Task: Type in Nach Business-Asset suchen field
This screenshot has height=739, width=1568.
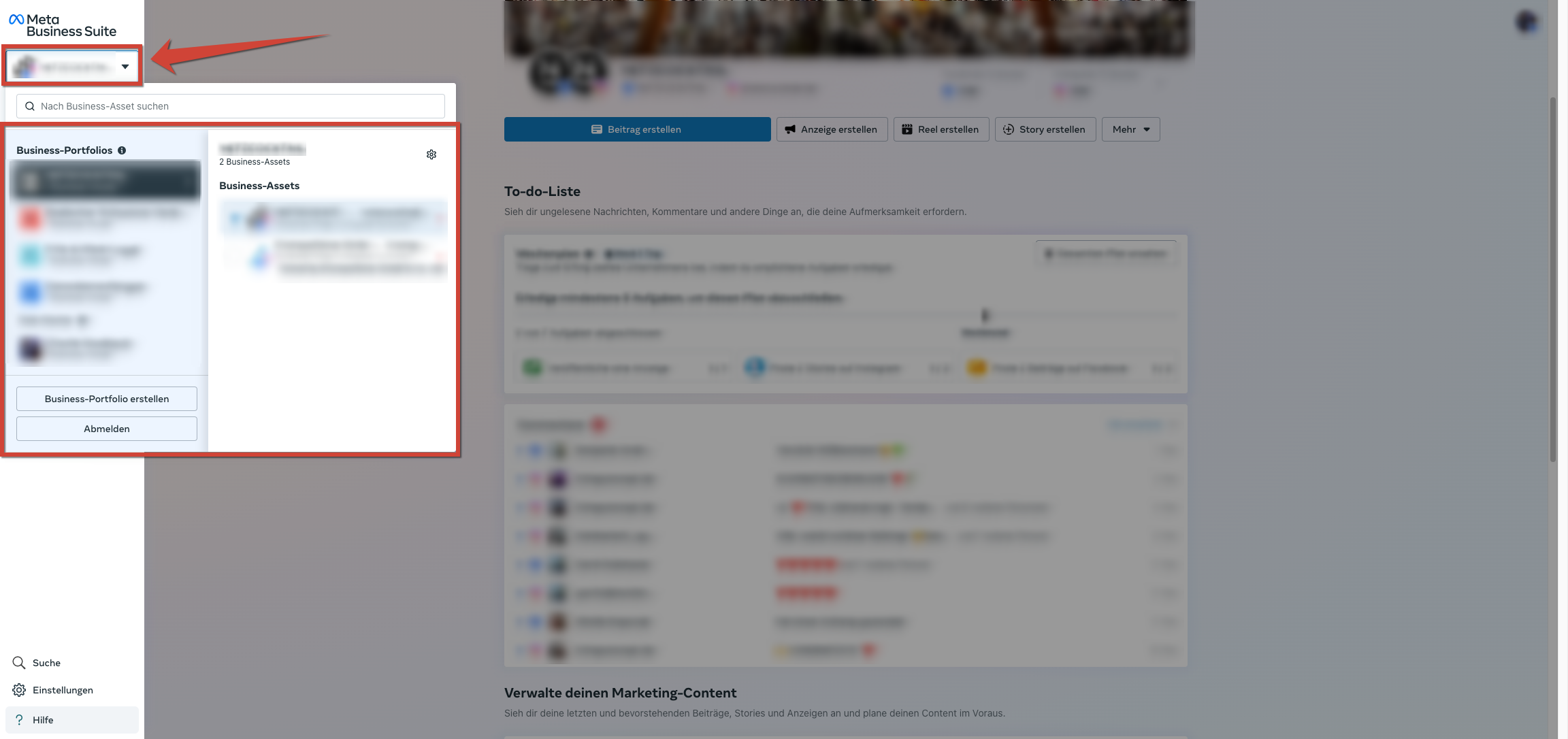Action: (x=238, y=106)
